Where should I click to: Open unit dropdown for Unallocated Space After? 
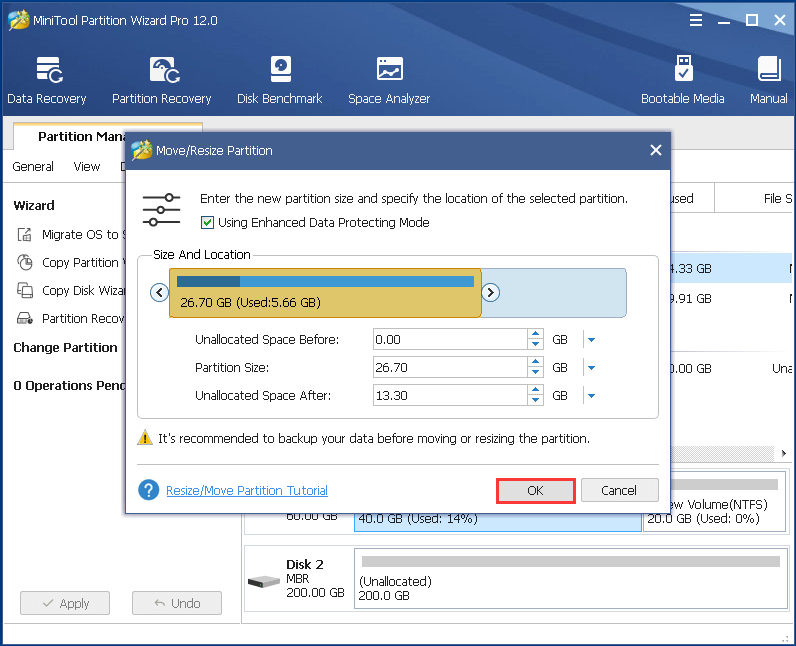coord(591,395)
